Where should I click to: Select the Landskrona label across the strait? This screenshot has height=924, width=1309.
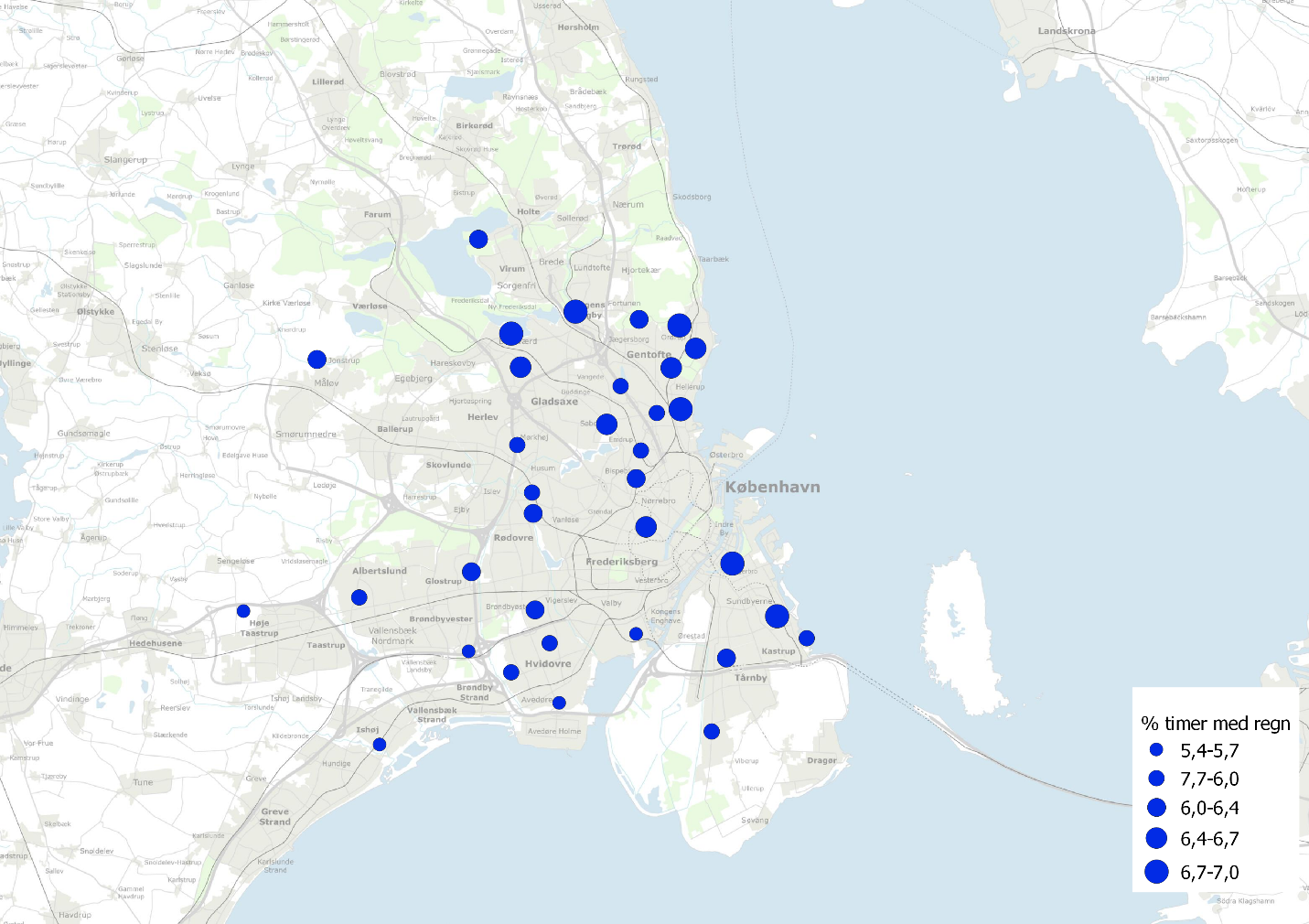click(1066, 31)
